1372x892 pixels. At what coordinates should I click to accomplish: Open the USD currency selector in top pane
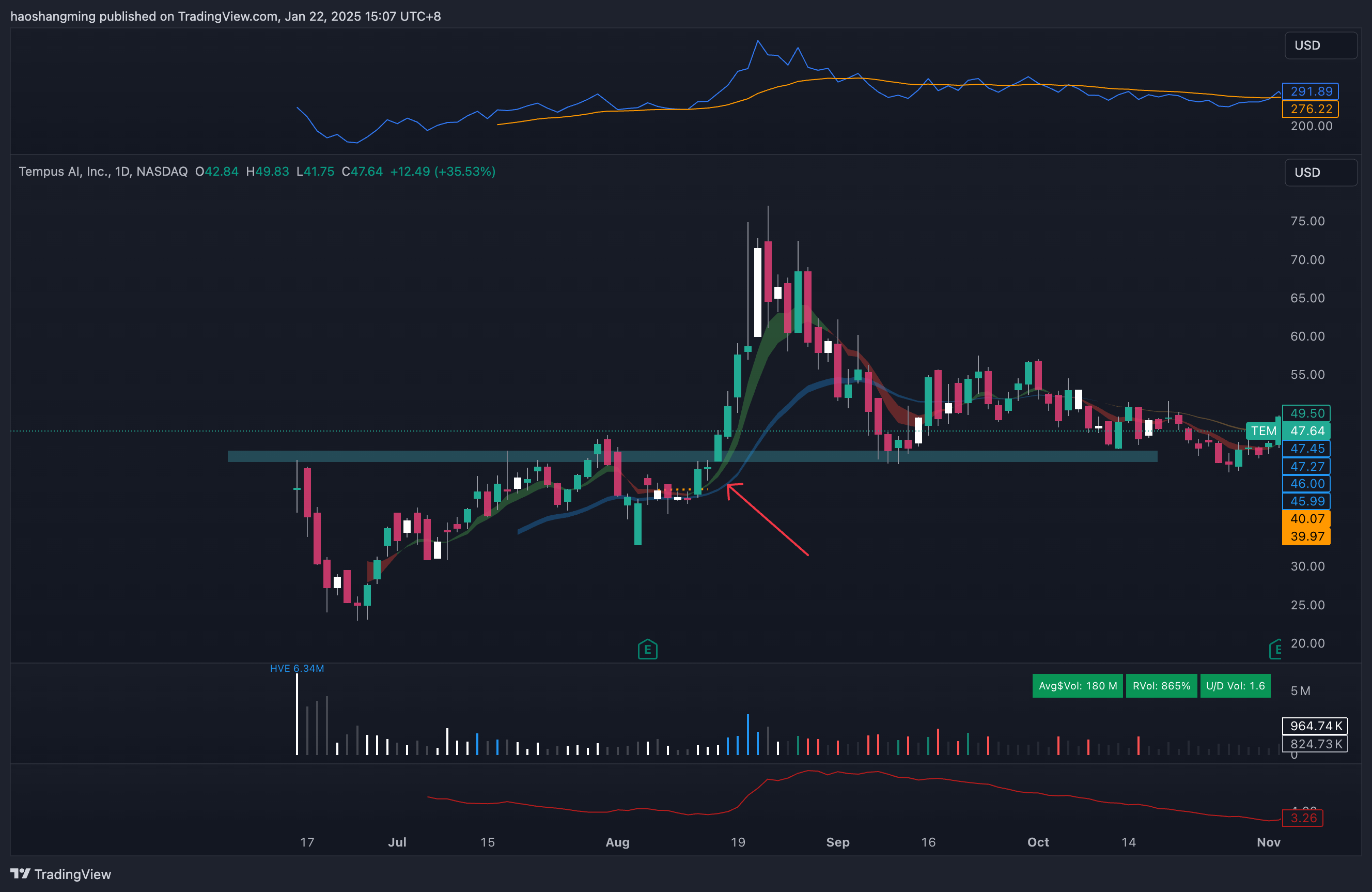tap(1320, 45)
